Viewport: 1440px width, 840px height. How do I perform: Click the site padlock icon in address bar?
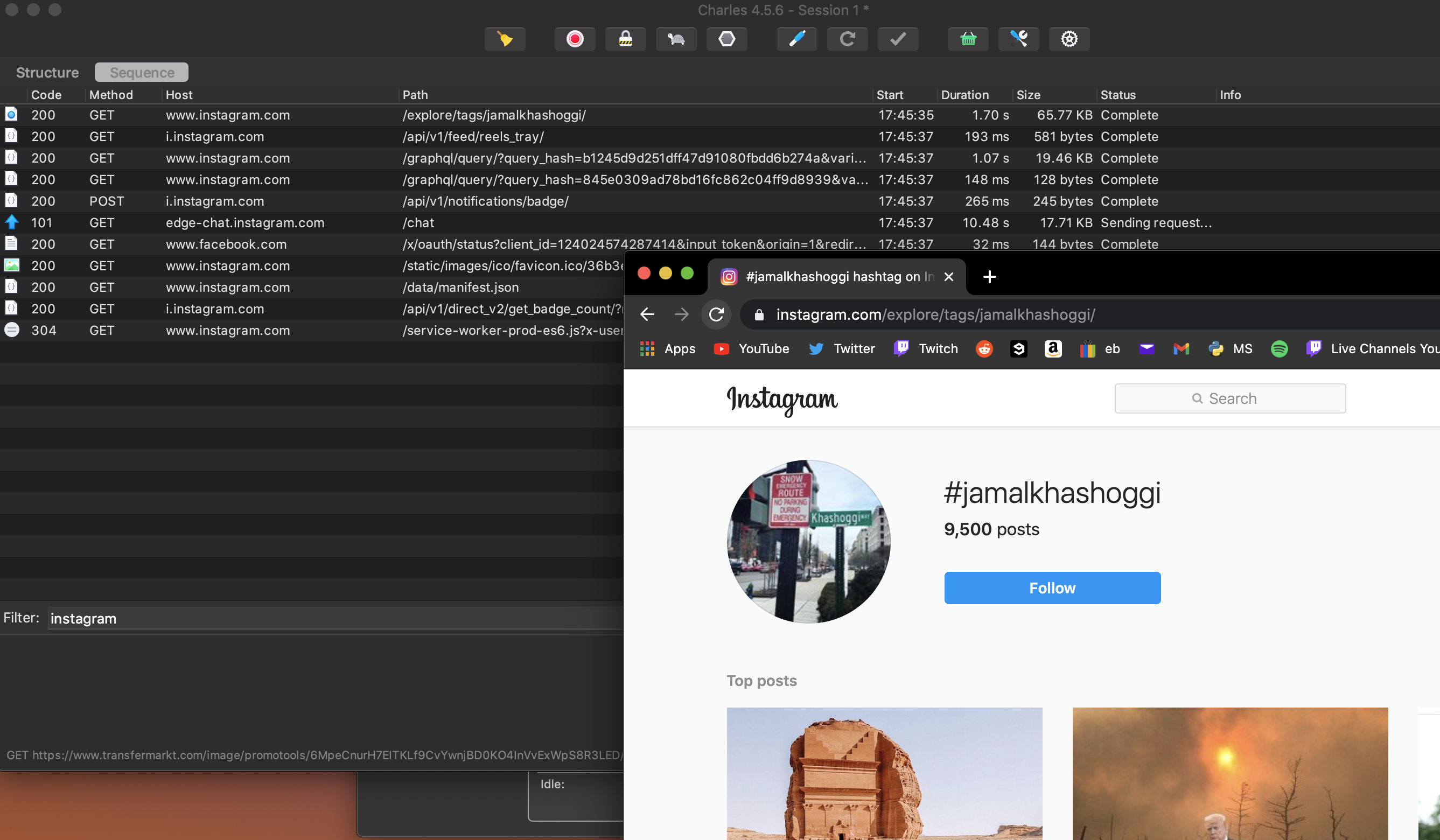(x=759, y=314)
